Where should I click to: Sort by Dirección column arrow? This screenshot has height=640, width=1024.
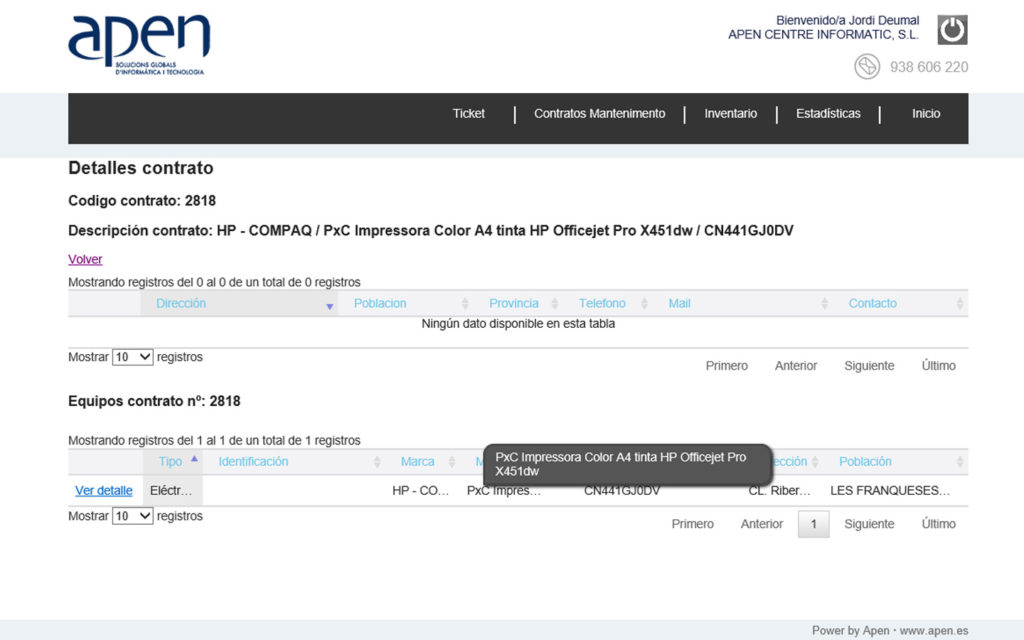(329, 305)
